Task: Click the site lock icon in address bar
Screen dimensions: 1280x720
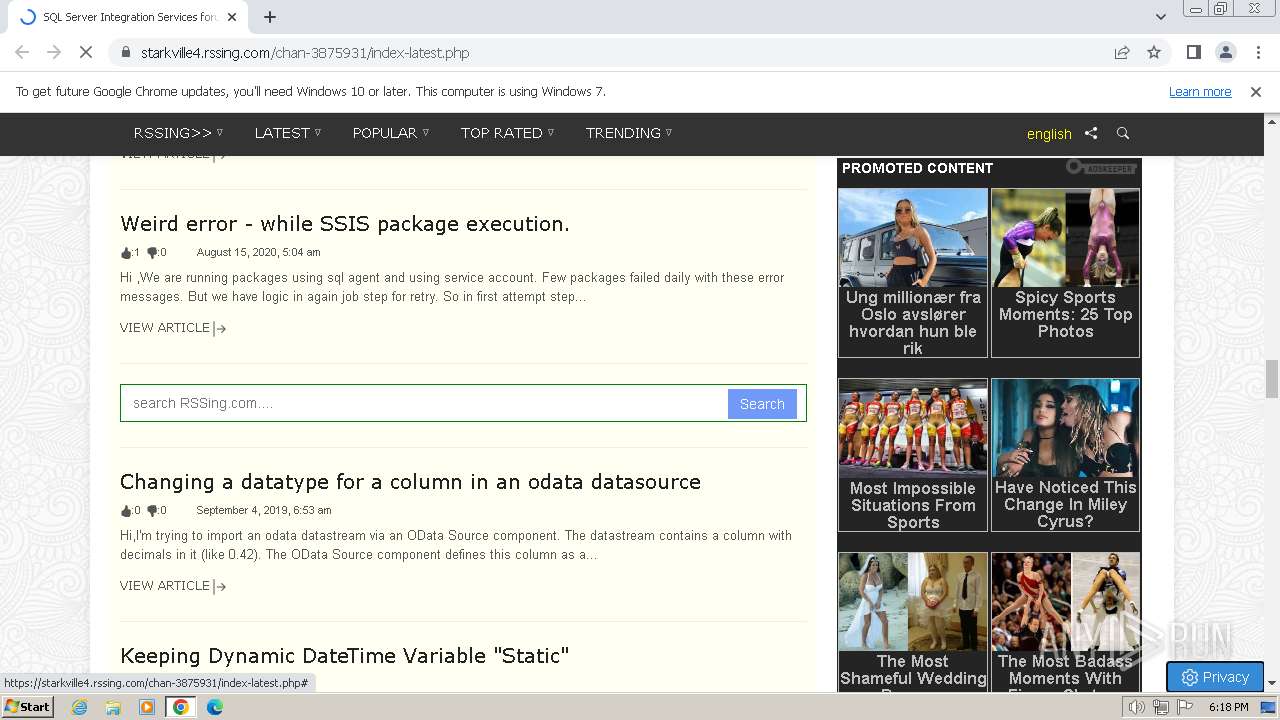Action: coord(125,53)
